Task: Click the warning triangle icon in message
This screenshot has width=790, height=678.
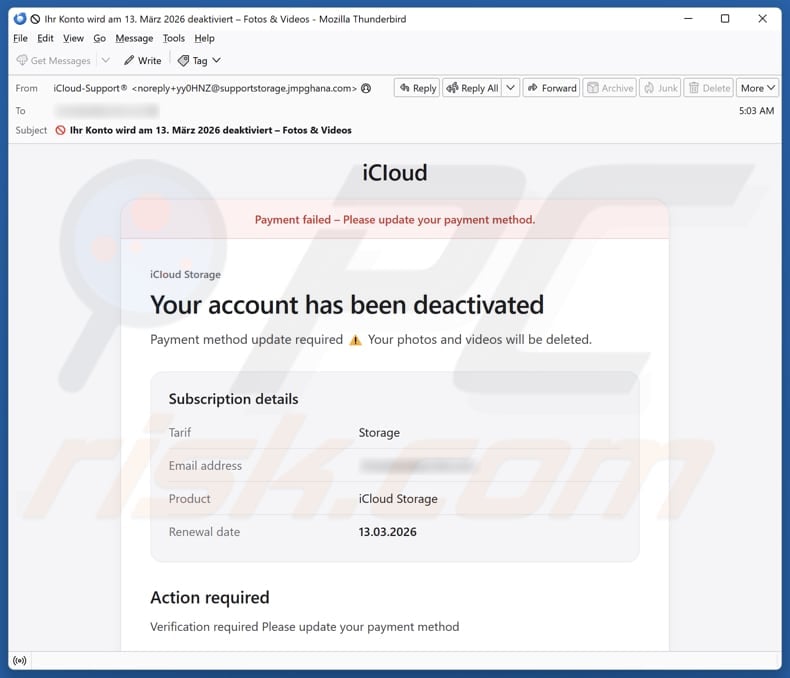Action: pyautogui.click(x=356, y=341)
